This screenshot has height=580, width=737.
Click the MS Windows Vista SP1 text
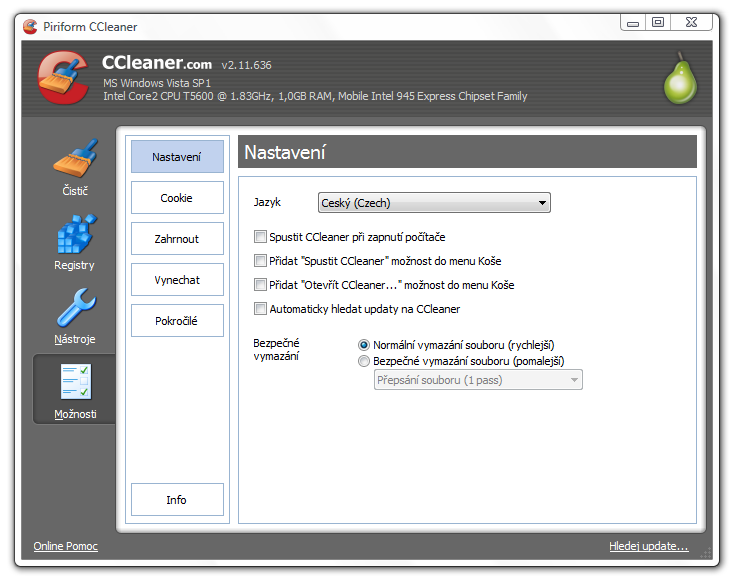click(x=157, y=83)
